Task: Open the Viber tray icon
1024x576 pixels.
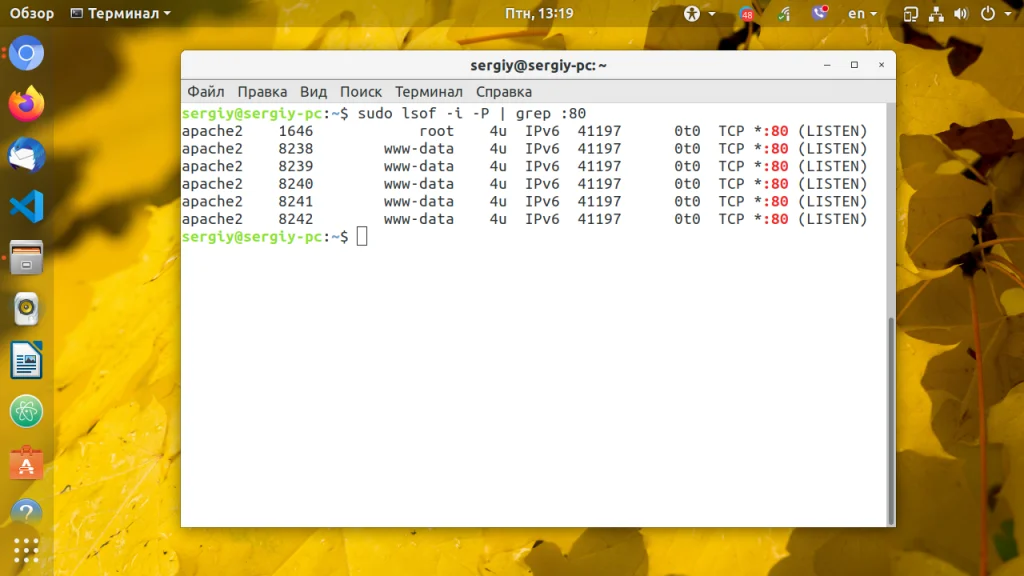Action: [820, 12]
